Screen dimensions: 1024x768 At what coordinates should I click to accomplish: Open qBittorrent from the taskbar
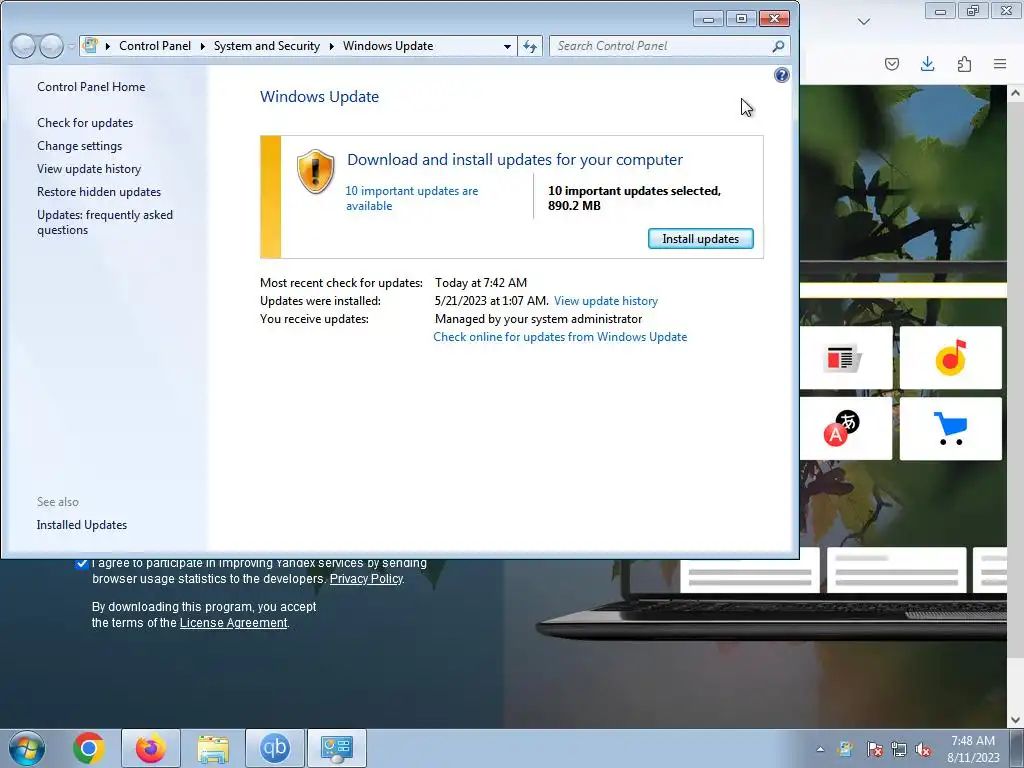coord(275,748)
